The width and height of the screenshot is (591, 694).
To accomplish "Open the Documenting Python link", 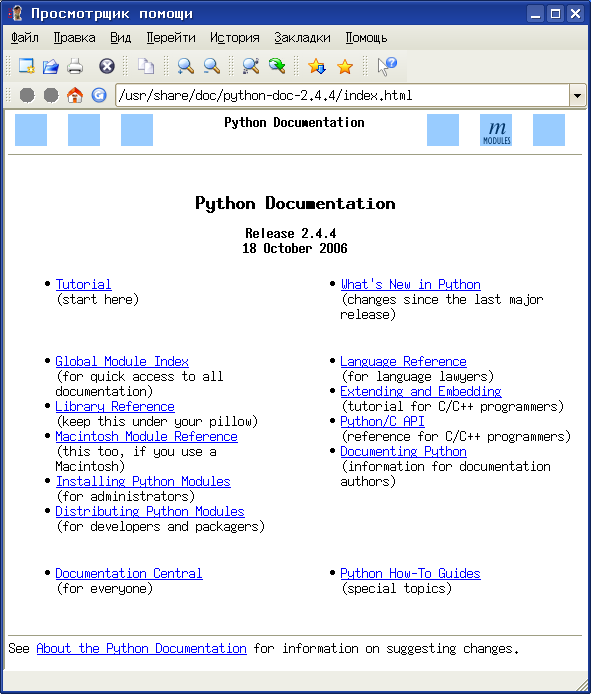I will (403, 452).
